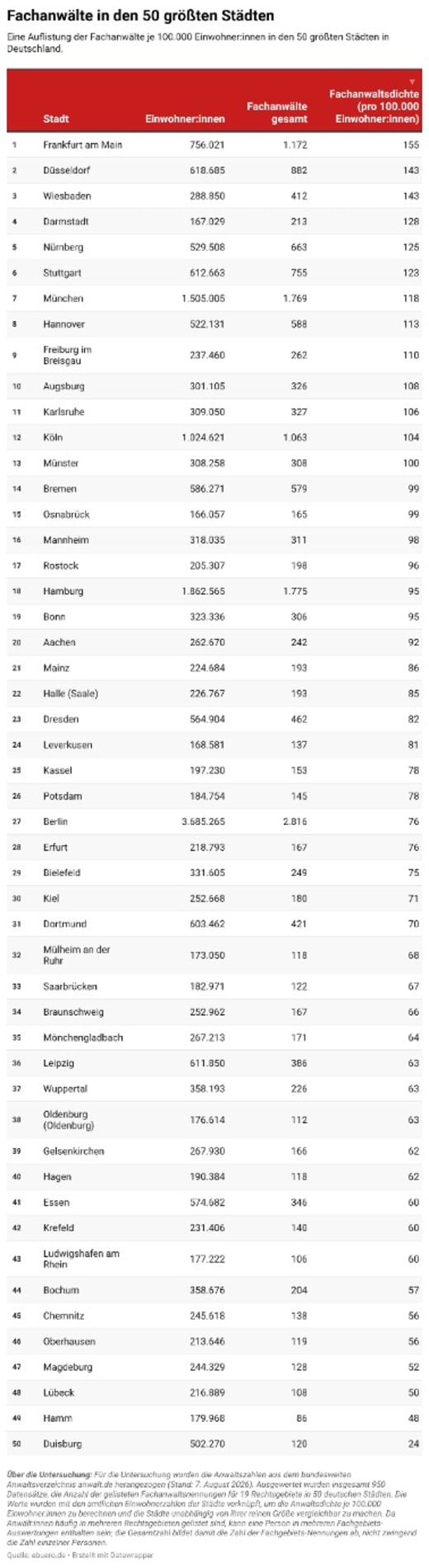Click the München row in the table
Image resolution: width=429 pixels, height=1568 pixels.
(x=214, y=299)
